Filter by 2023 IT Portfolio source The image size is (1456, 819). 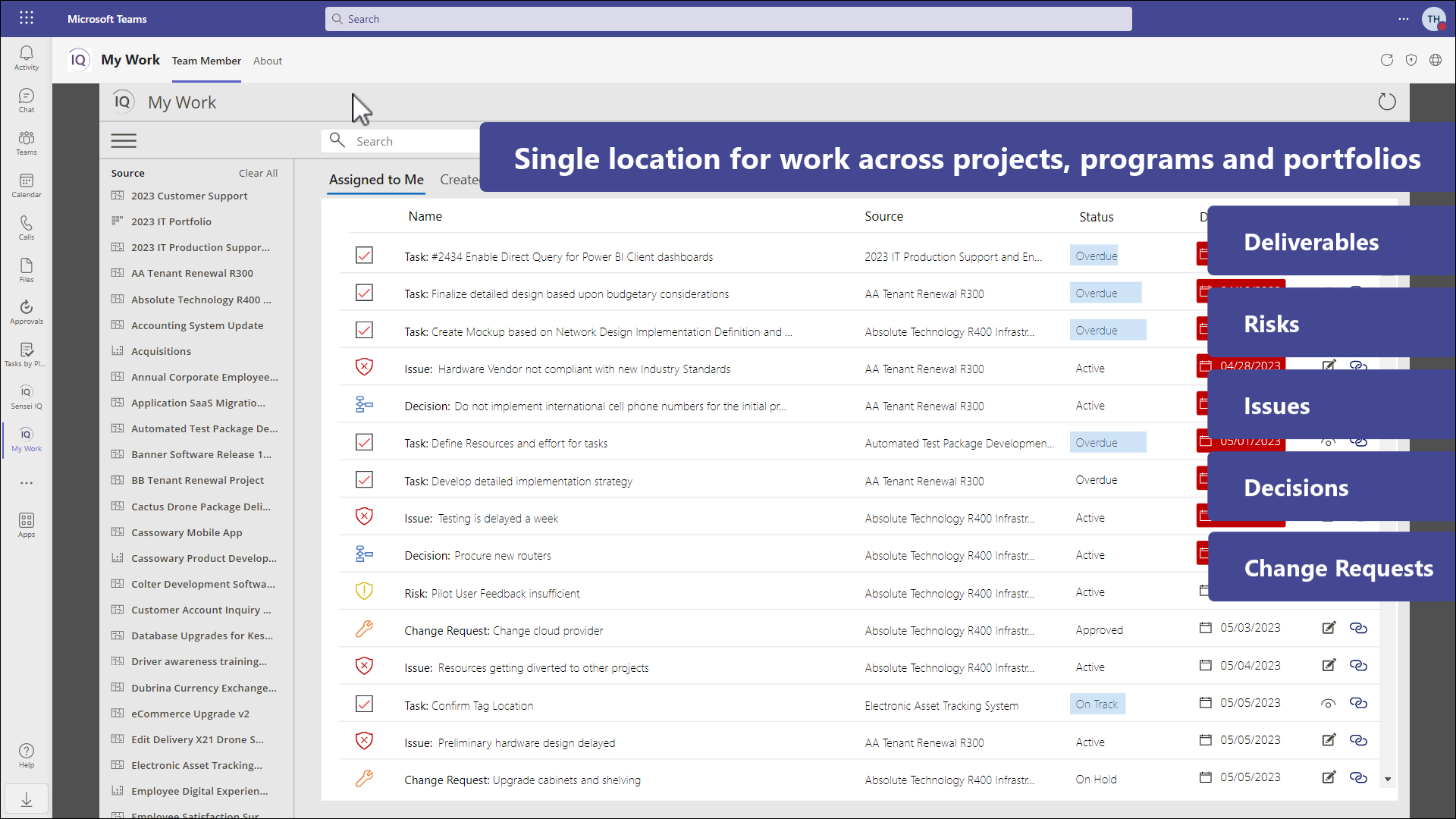(171, 221)
